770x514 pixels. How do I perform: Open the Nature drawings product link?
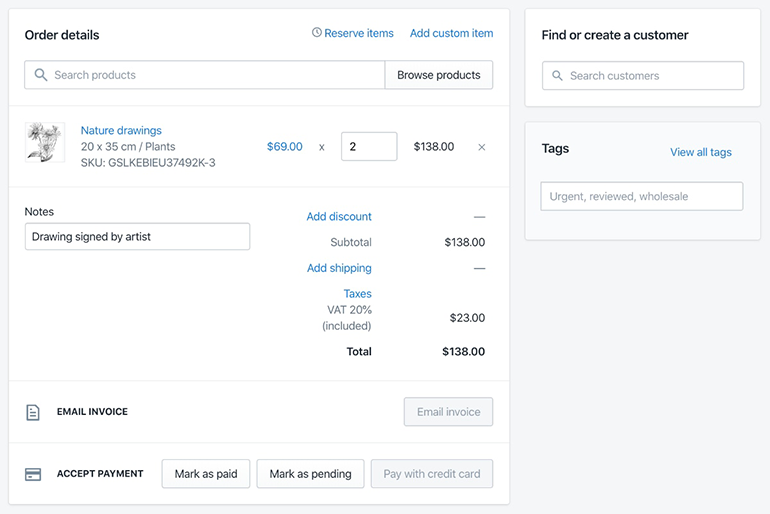pyautogui.click(x=121, y=130)
